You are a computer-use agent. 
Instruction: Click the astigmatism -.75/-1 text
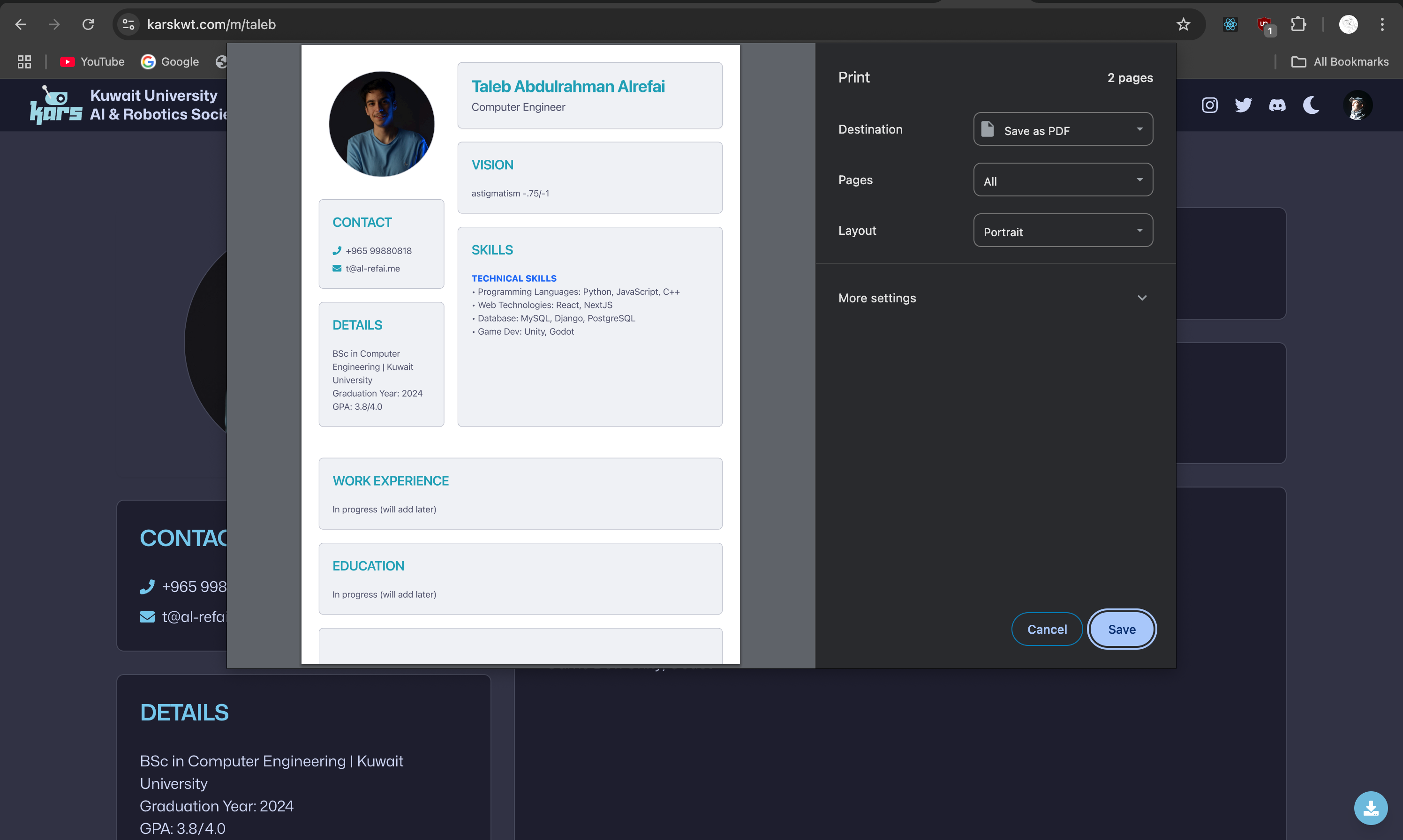tap(510, 194)
